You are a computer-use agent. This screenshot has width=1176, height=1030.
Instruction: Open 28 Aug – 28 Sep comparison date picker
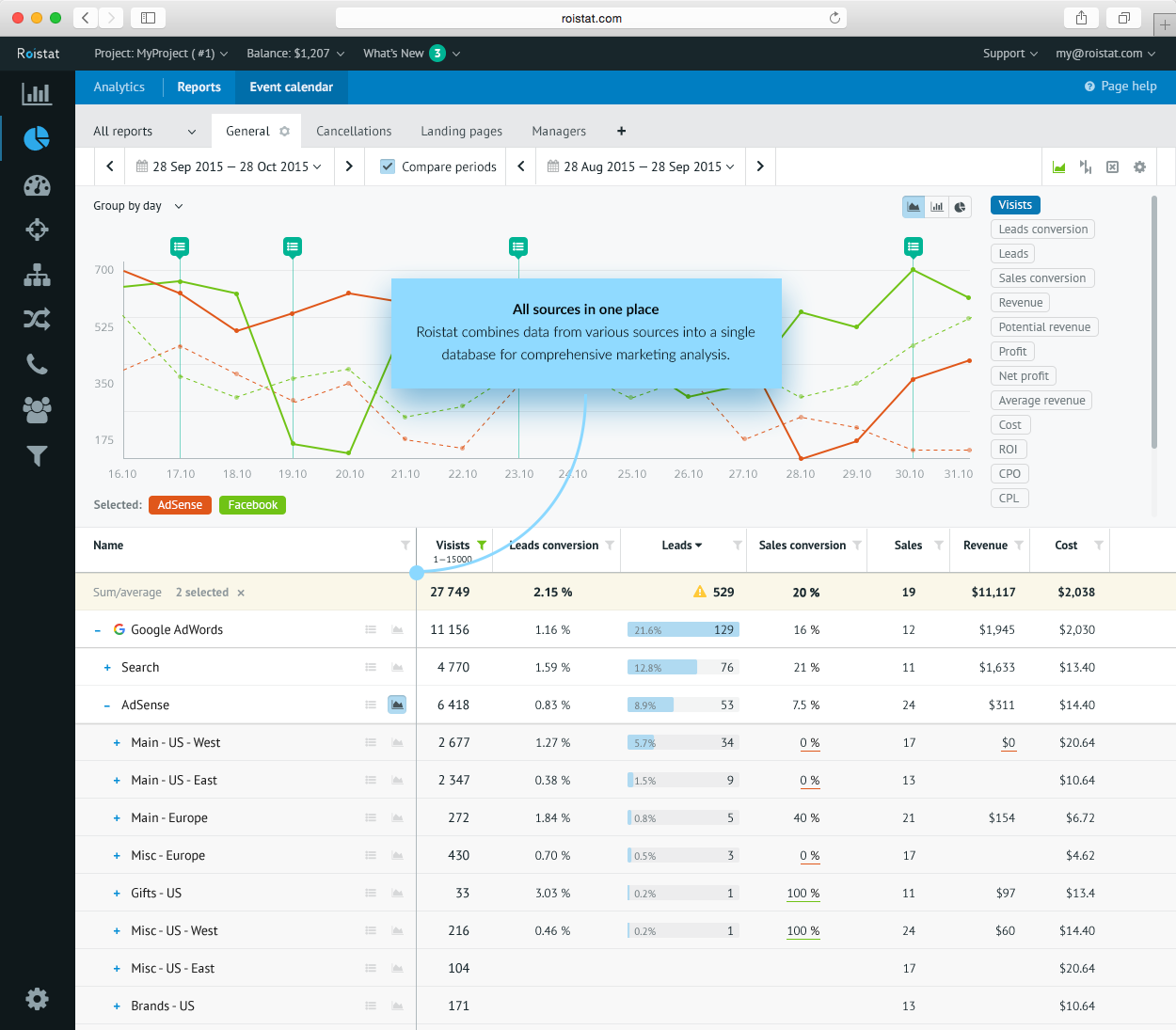(640, 166)
